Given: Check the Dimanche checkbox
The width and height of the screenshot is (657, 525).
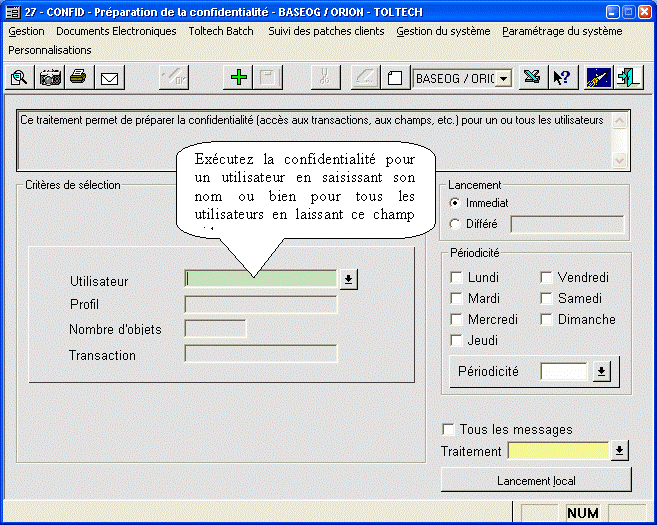Looking at the screenshot, I should click(x=546, y=319).
